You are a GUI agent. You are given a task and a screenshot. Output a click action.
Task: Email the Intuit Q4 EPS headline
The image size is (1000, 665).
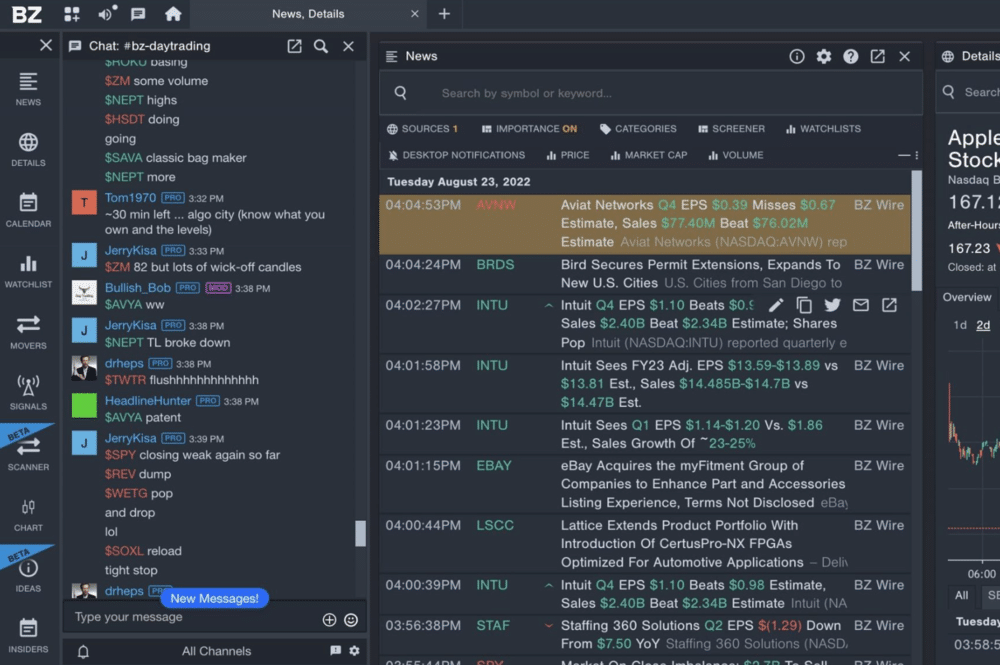[860, 305]
